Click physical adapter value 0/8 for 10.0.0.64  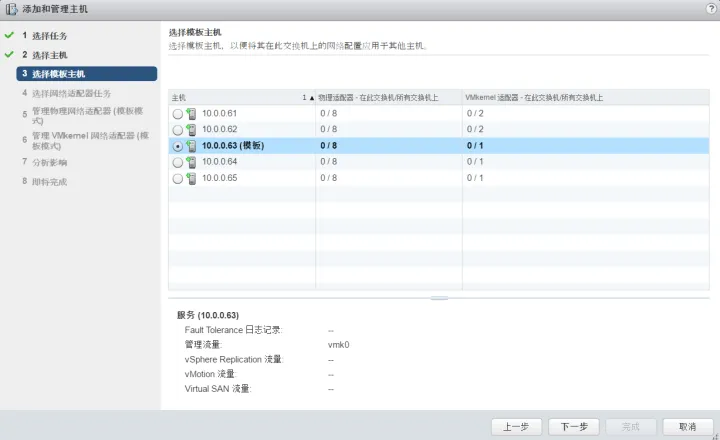(329, 162)
